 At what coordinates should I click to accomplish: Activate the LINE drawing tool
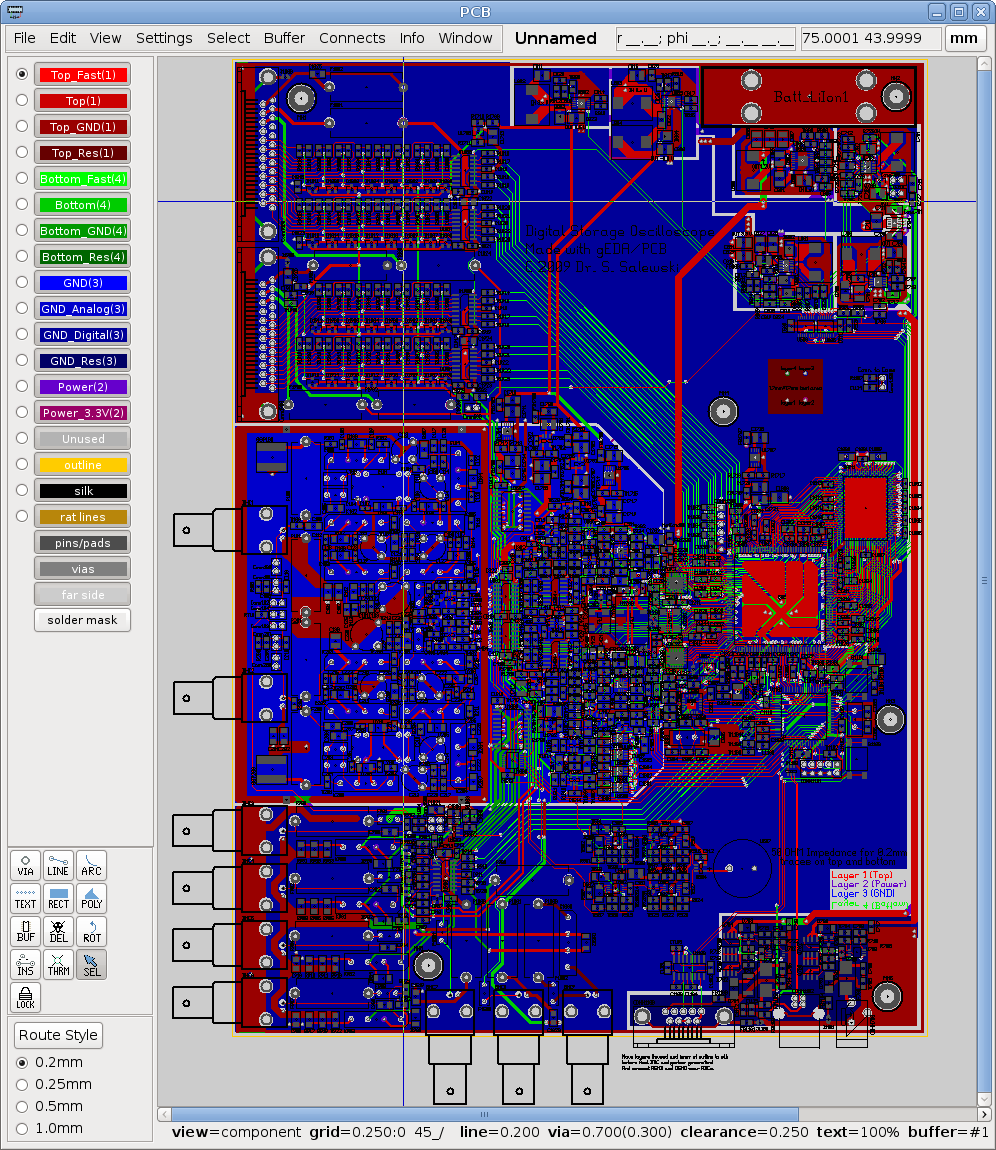click(x=58, y=865)
